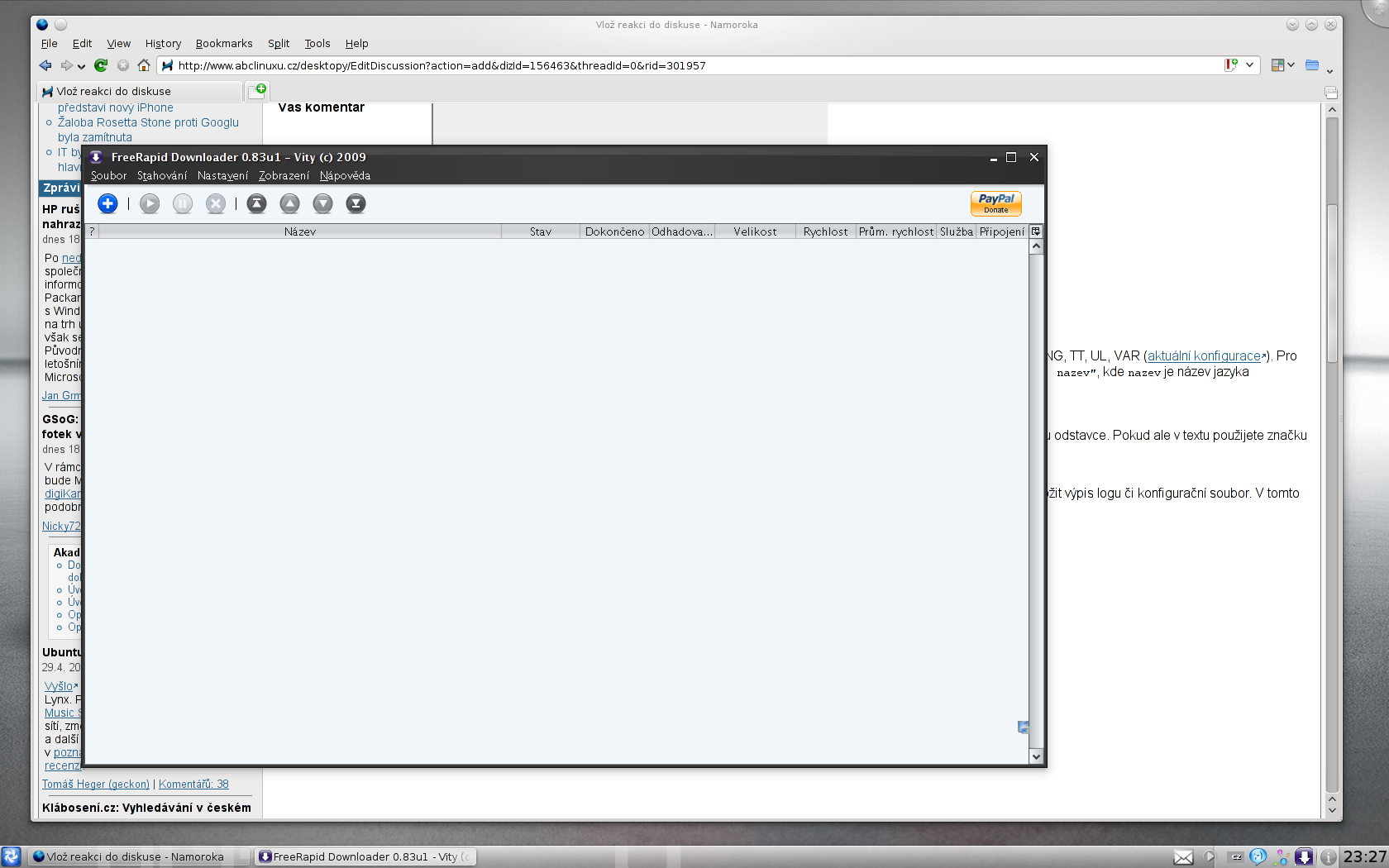Open the back/forward history dropdown arrow

(82, 66)
